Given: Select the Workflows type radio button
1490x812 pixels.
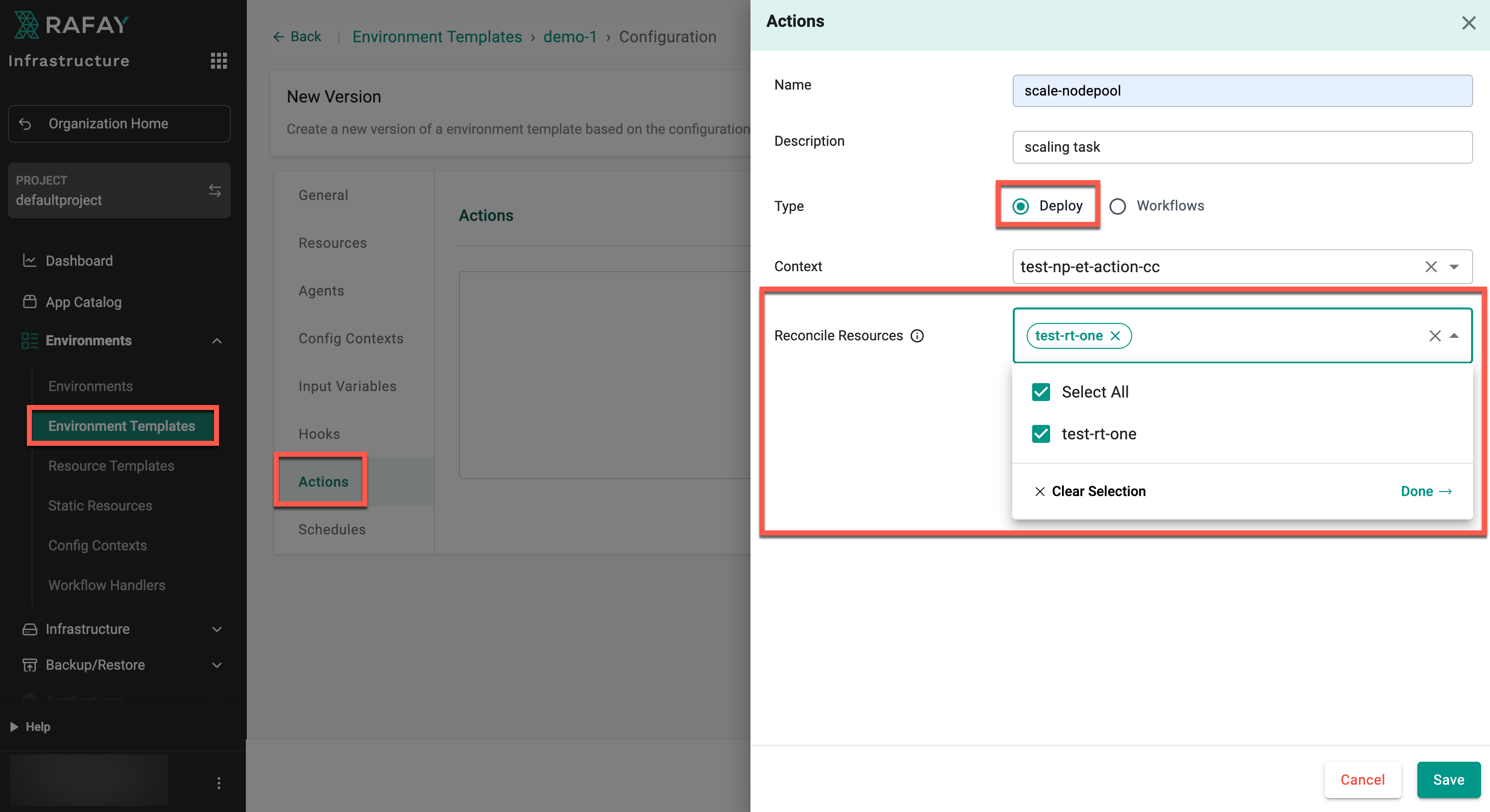Looking at the screenshot, I should [1118, 206].
